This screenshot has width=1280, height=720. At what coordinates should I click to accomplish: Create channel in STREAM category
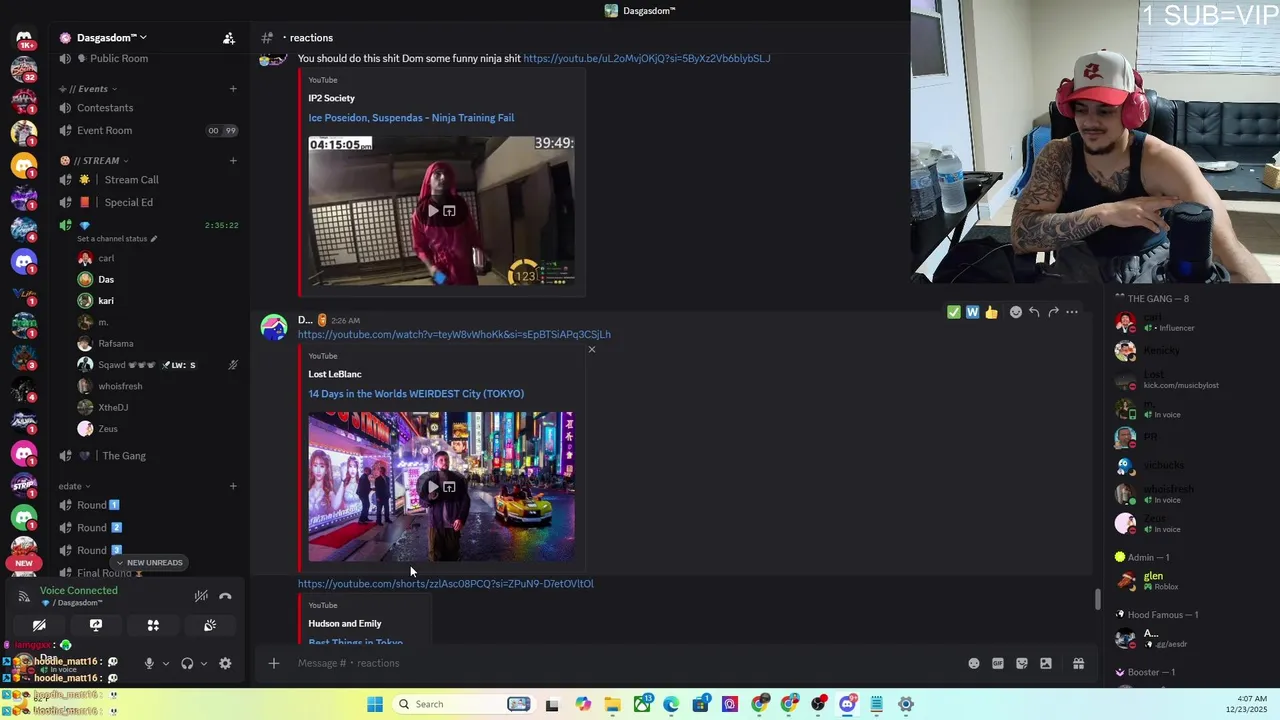[x=233, y=161]
